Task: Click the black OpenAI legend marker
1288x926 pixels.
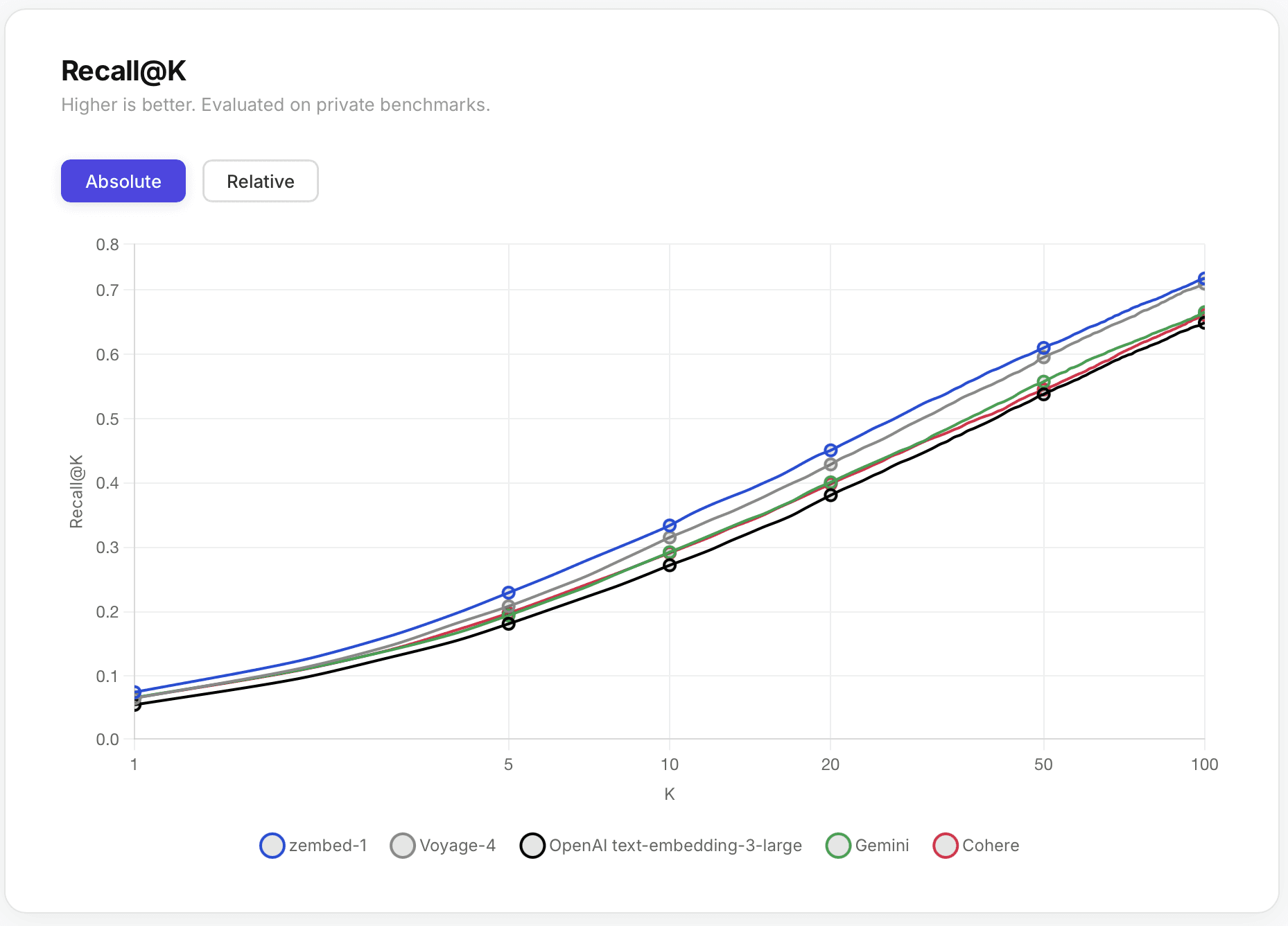Action: pyautogui.click(x=532, y=846)
